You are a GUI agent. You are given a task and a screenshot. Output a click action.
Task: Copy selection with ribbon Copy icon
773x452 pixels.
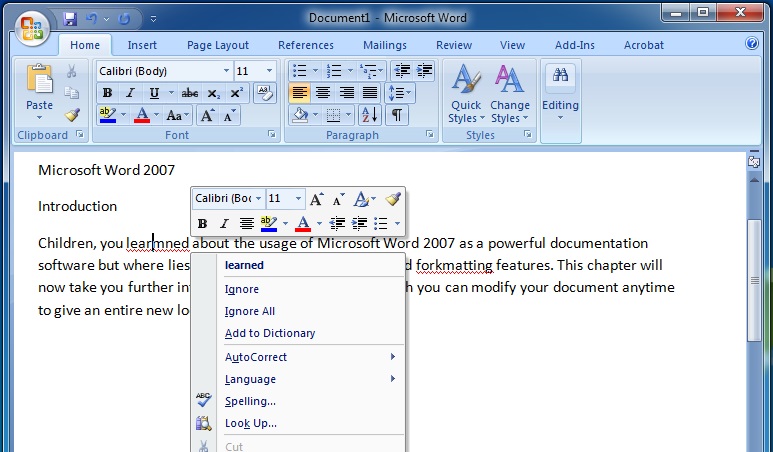pyautogui.click(x=71, y=93)
